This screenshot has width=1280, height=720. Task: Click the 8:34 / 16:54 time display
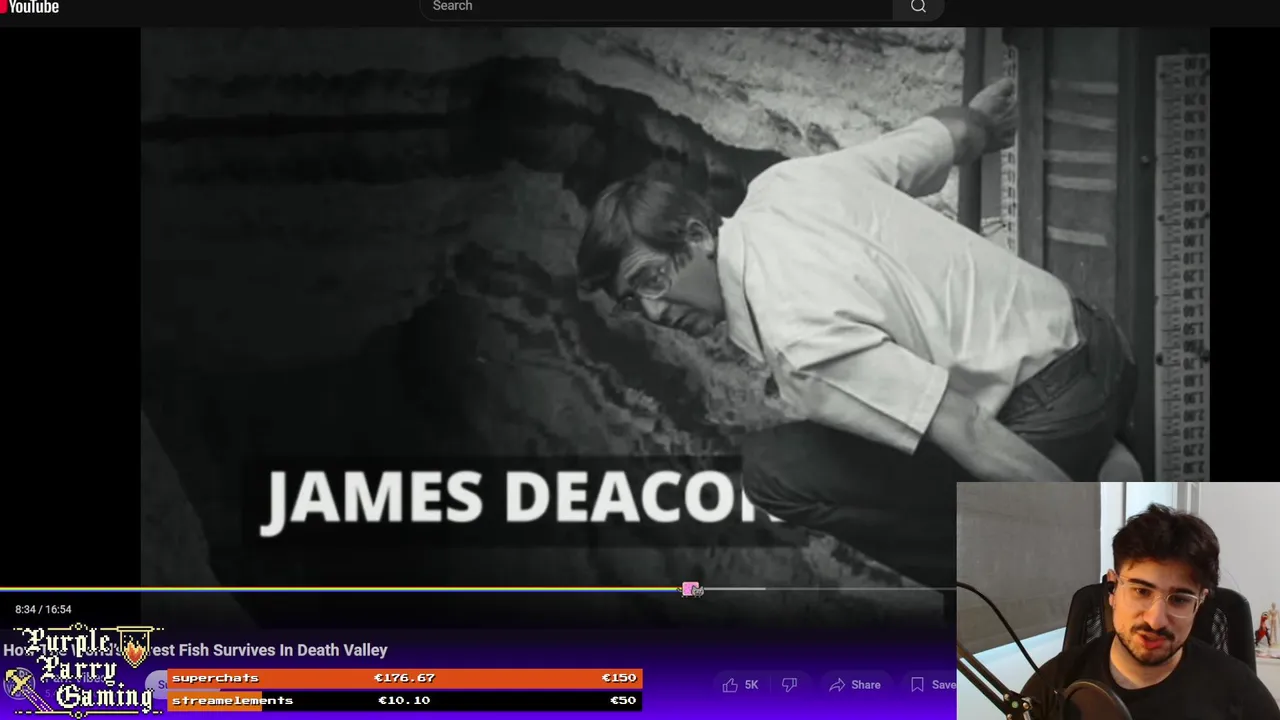[x=43, y=609]
